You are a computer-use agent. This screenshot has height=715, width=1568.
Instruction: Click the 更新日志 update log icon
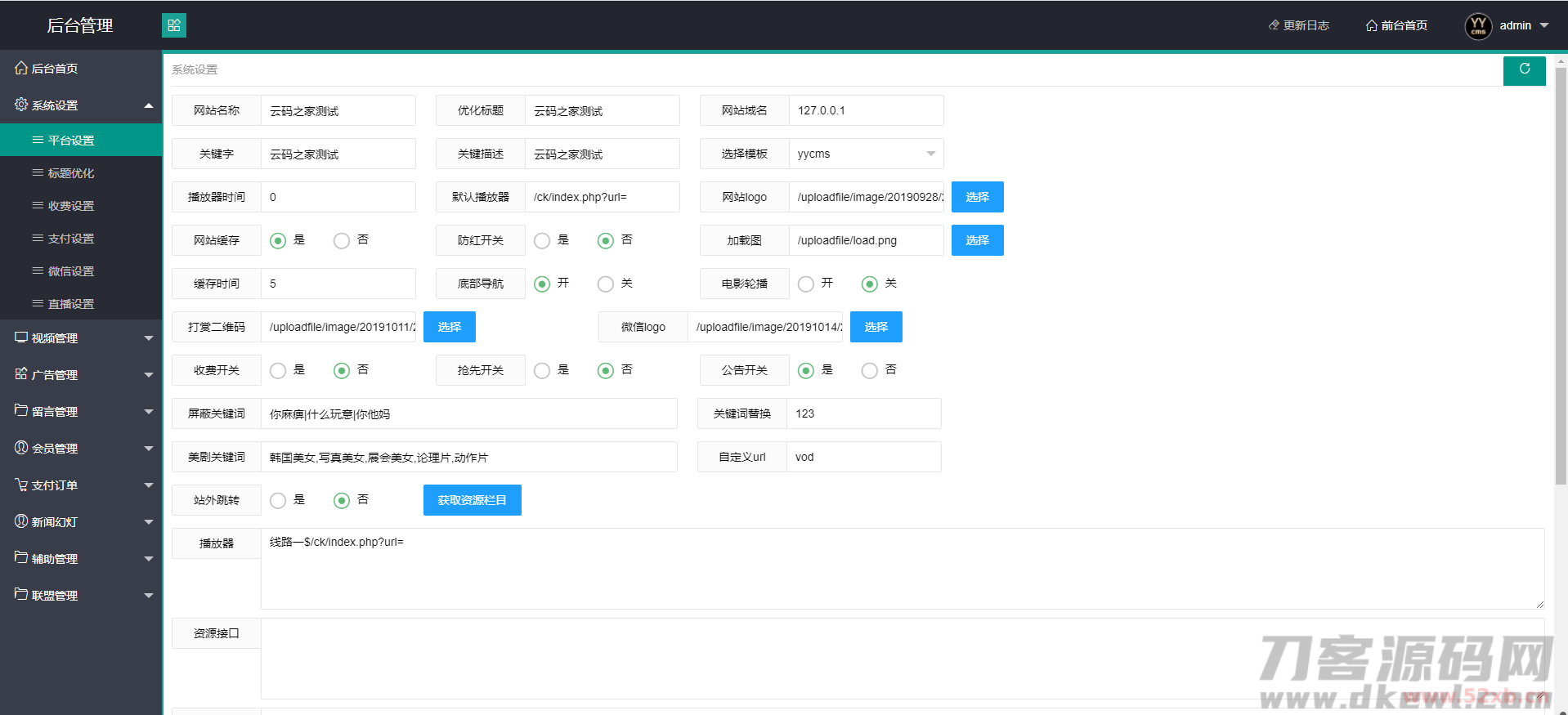coord(1273,25)
